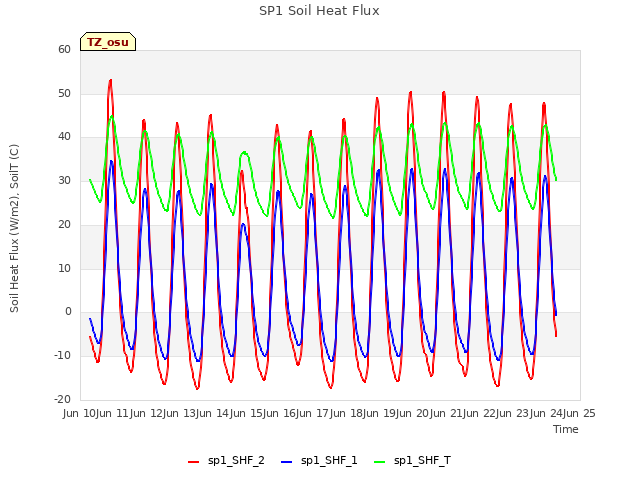Click the Time x-axis label
The height and width of the screenshot is (480, 640).
pos(566,429)
